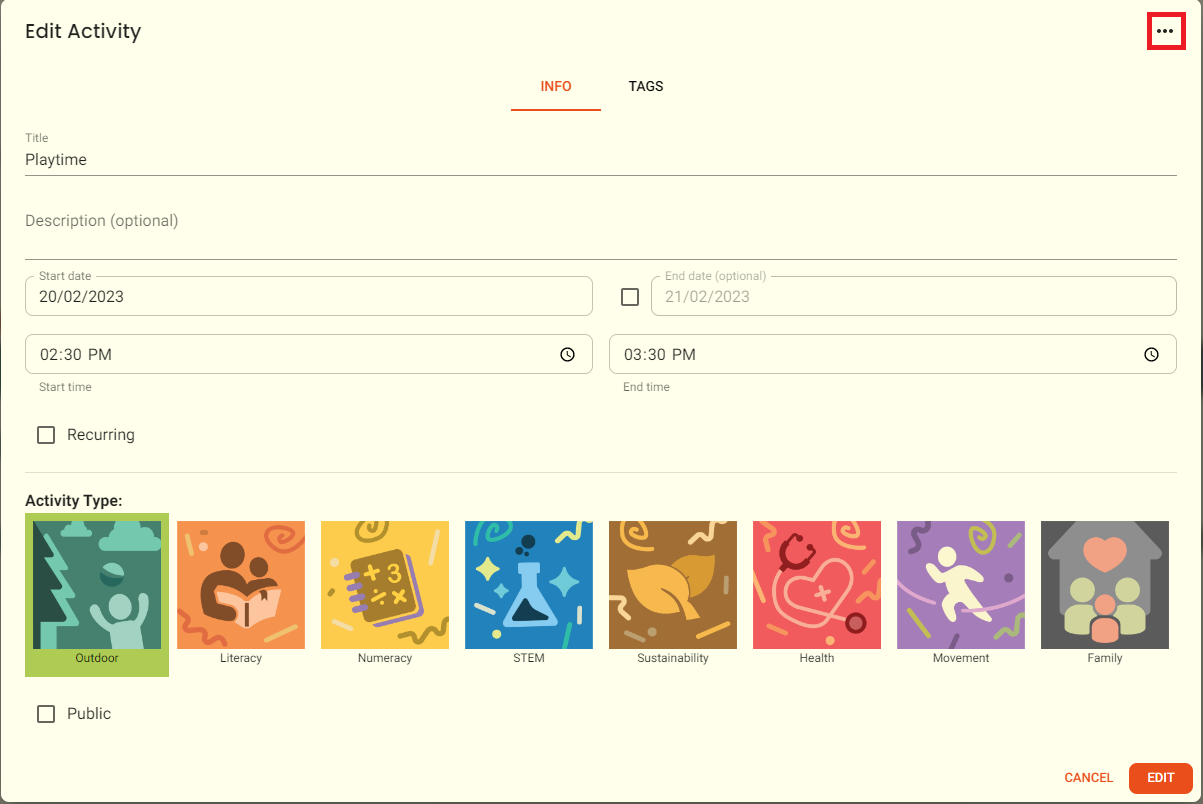Tick the Public checkbox
Screen dimensions: 1203x804
(x=46, y=714)
